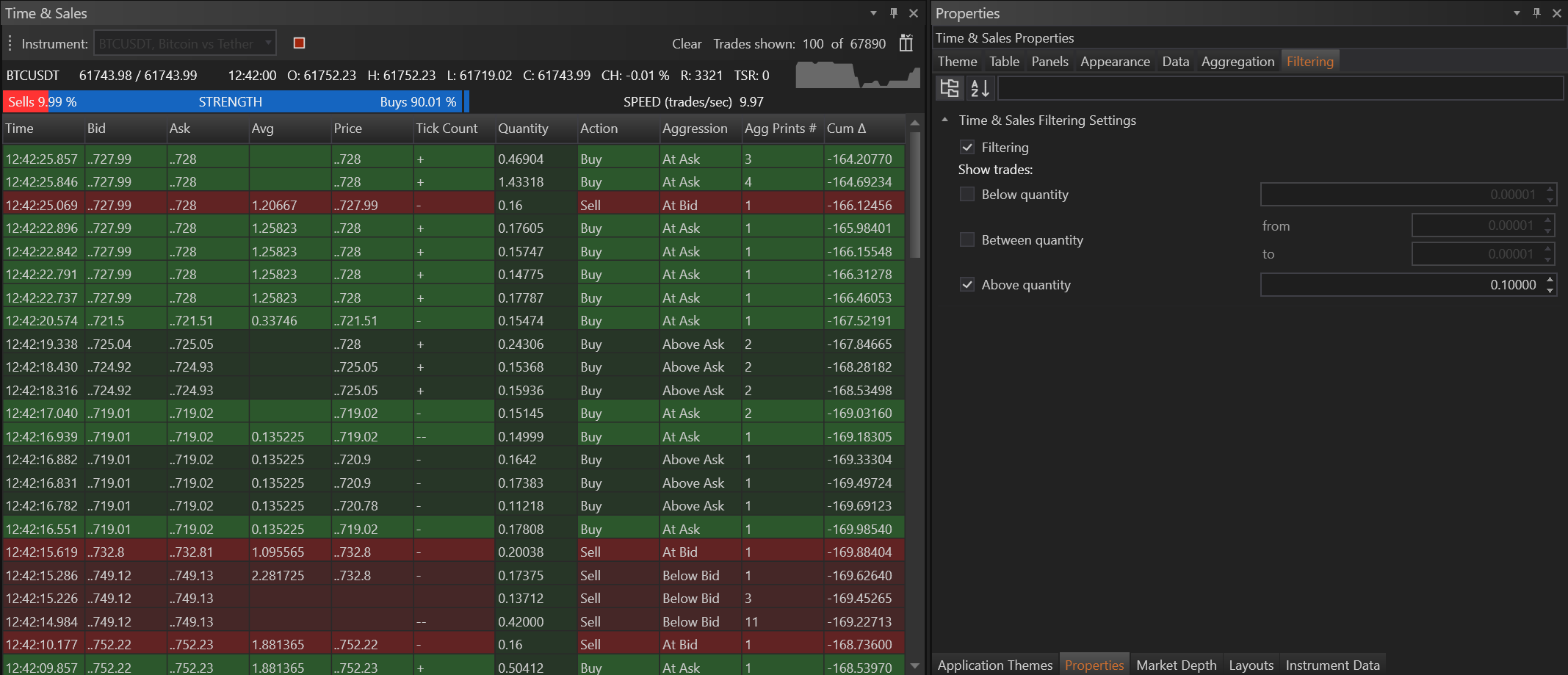Open the Instrument dropdown for BTCUSDT

pos(268,43)
